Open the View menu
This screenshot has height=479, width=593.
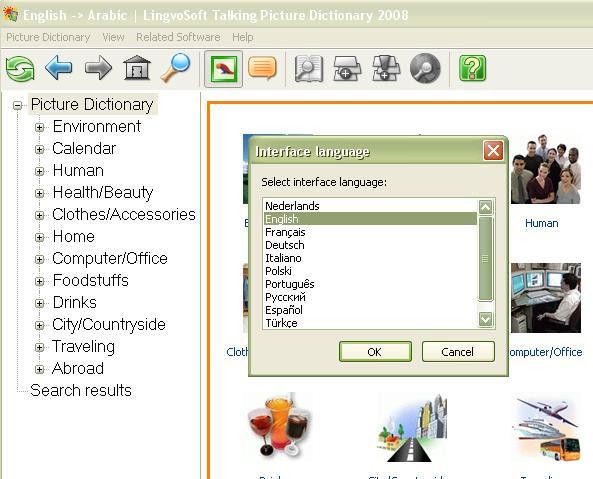point(113,37)
